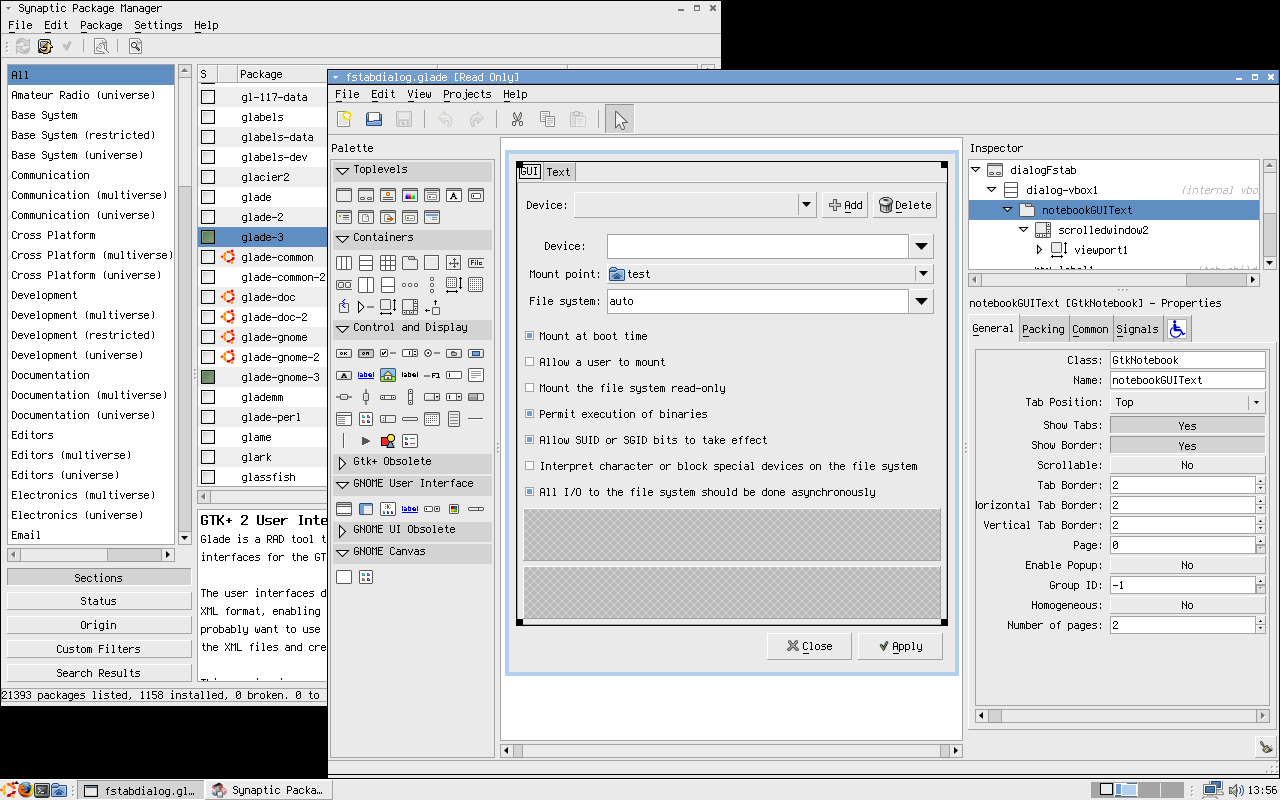This screenshot has width=1280, height=800.
Task: Click the Delete button in the dialog
Action: point(905,205)
